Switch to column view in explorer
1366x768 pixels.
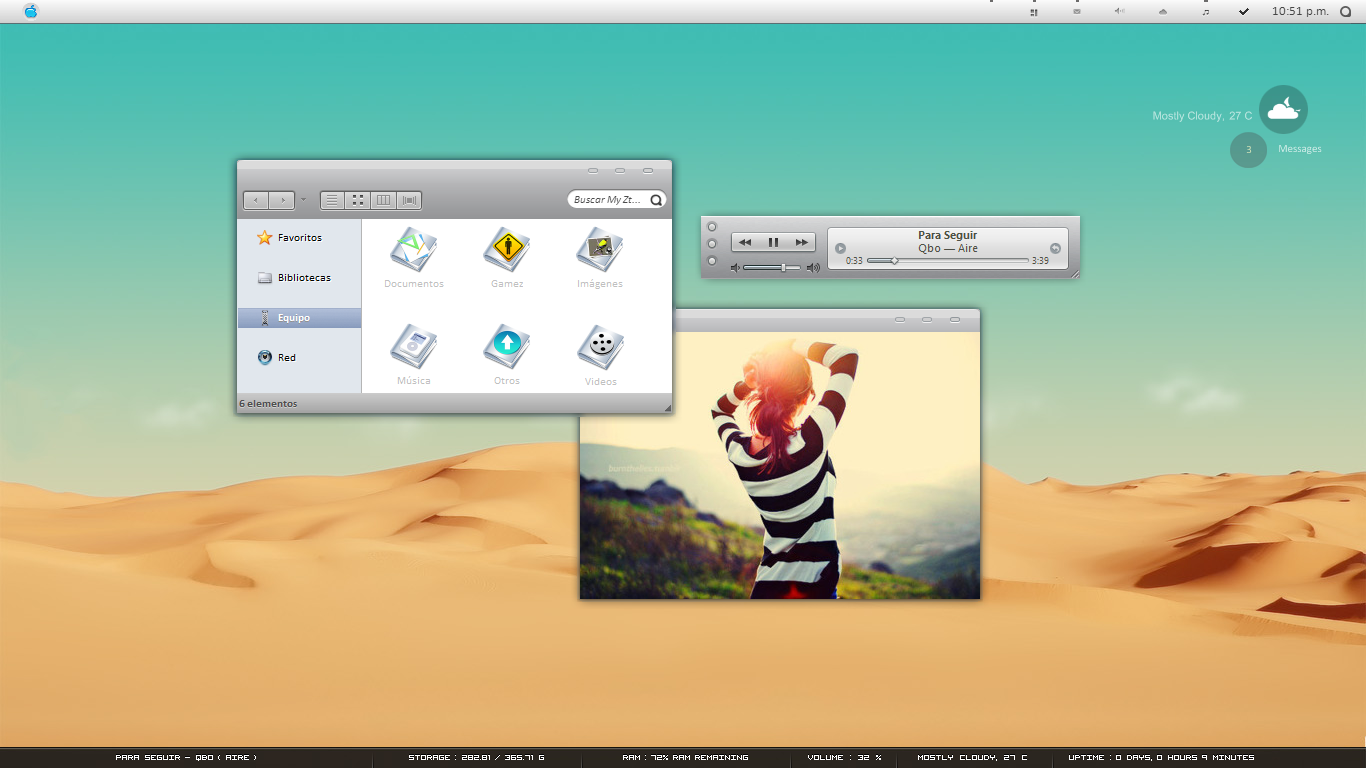(x=383, y=200)
